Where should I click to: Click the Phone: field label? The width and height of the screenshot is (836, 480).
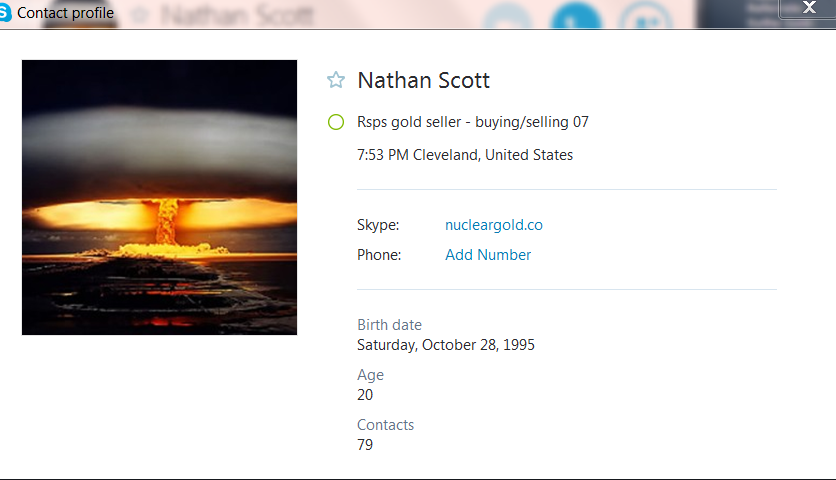pyautogui.click(x=379, y=255)
